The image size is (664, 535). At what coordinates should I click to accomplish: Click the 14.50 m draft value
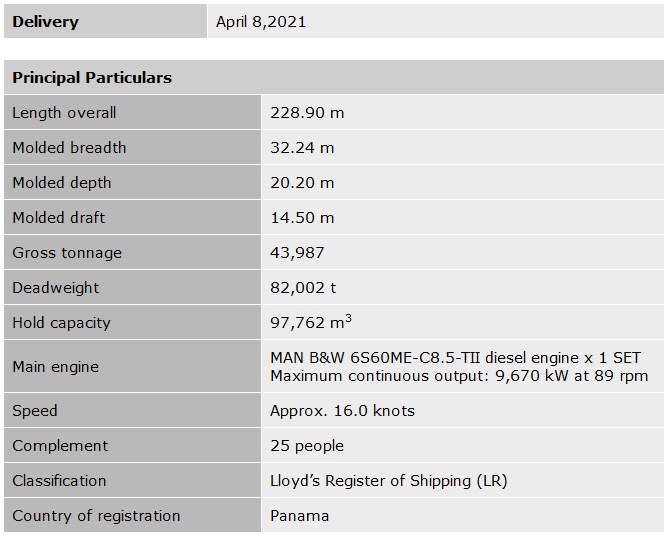pos(302,218)
